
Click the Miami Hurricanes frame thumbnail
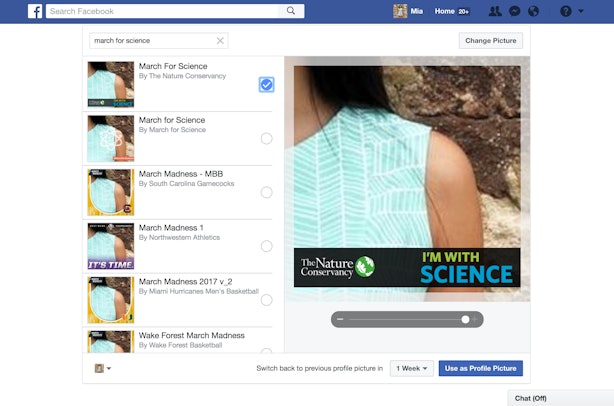[111, 300]
